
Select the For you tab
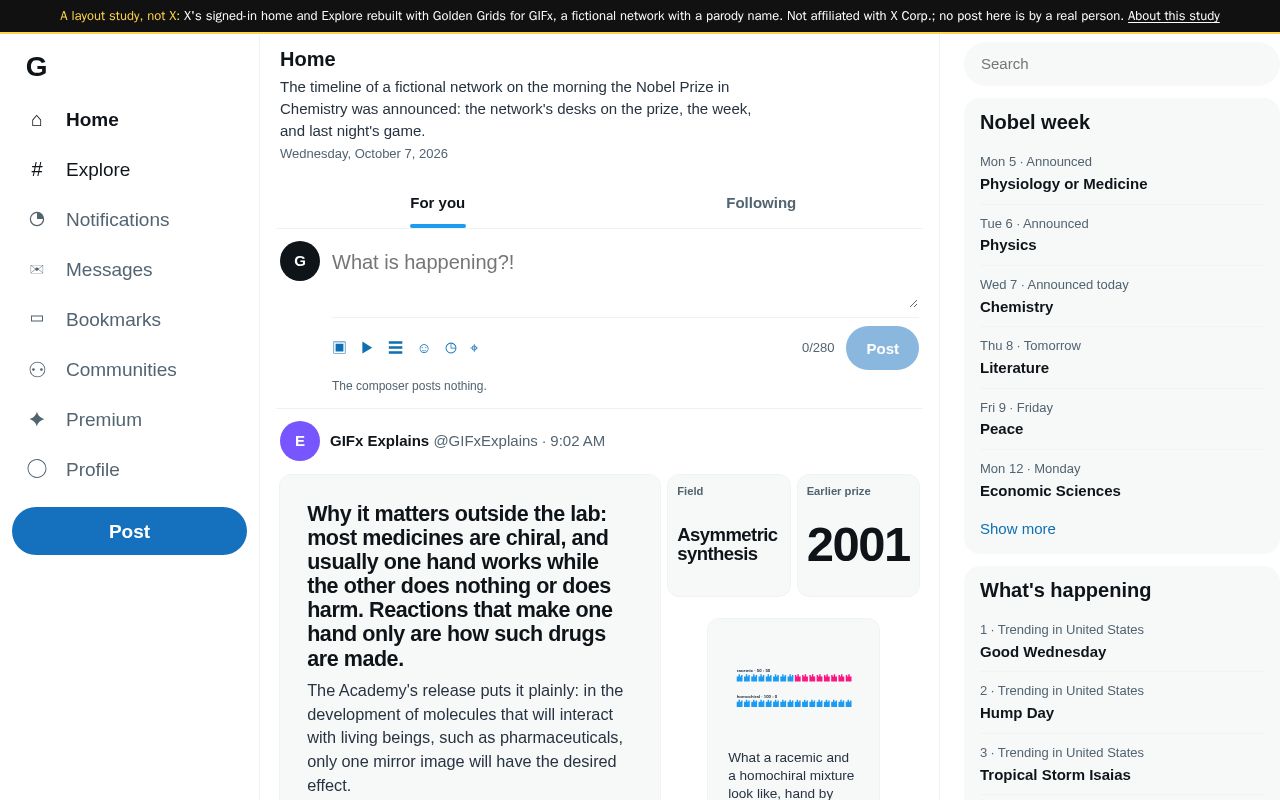coord(438,203)
